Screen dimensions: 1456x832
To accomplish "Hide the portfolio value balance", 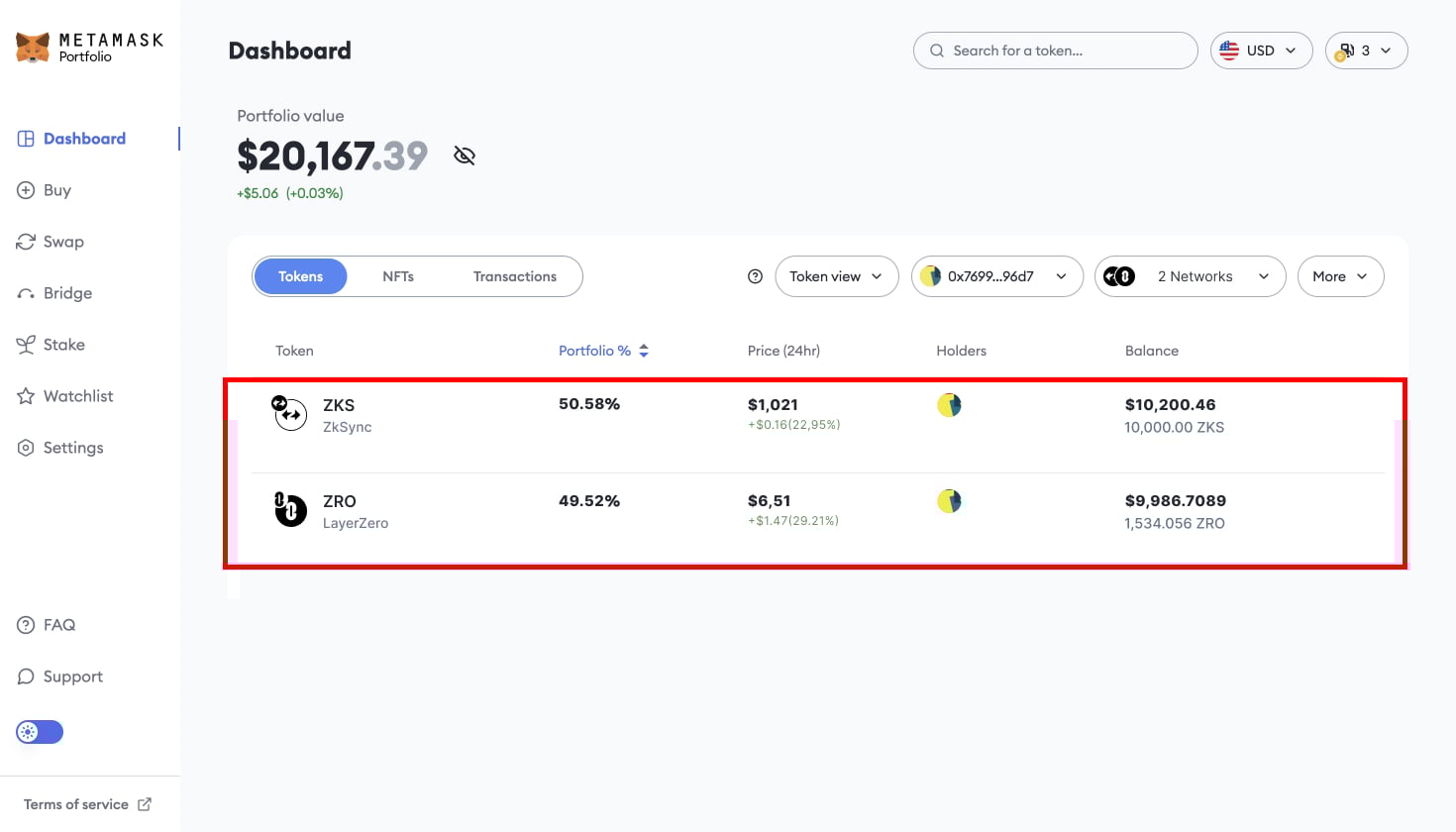I will (465, 156).
